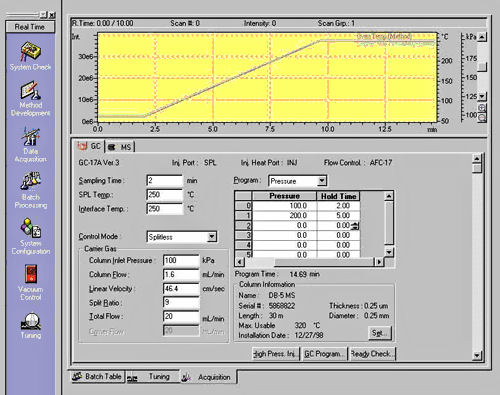The image size is (500, 395).
Task: Expand the Program type dropdown
Action: 321,181
